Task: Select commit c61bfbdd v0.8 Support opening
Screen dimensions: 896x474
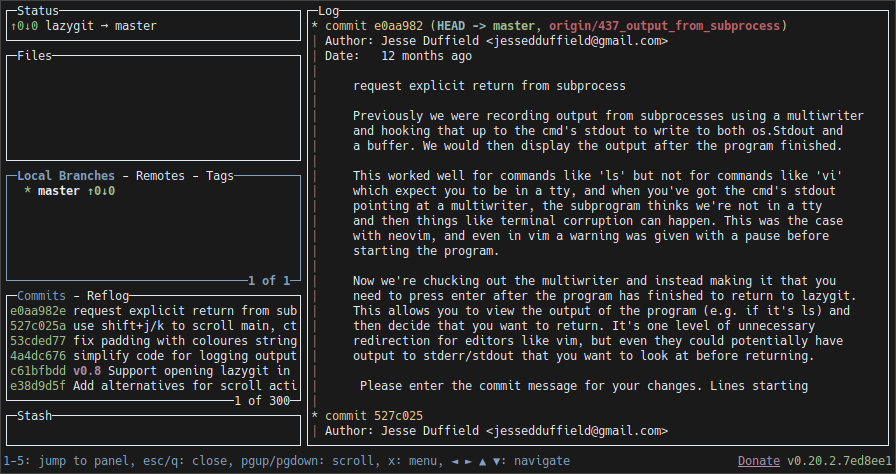Action: coord(153,371)
